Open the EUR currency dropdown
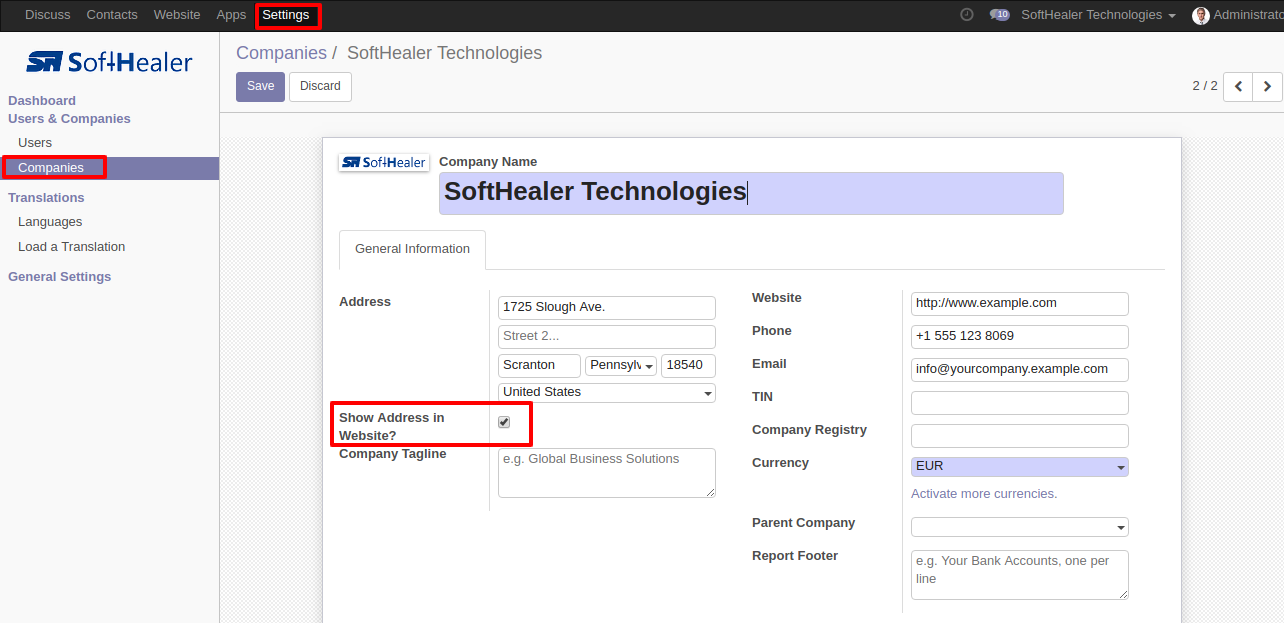The height and width of the screenshot is (623, 1284). [x=1020, y=466]
